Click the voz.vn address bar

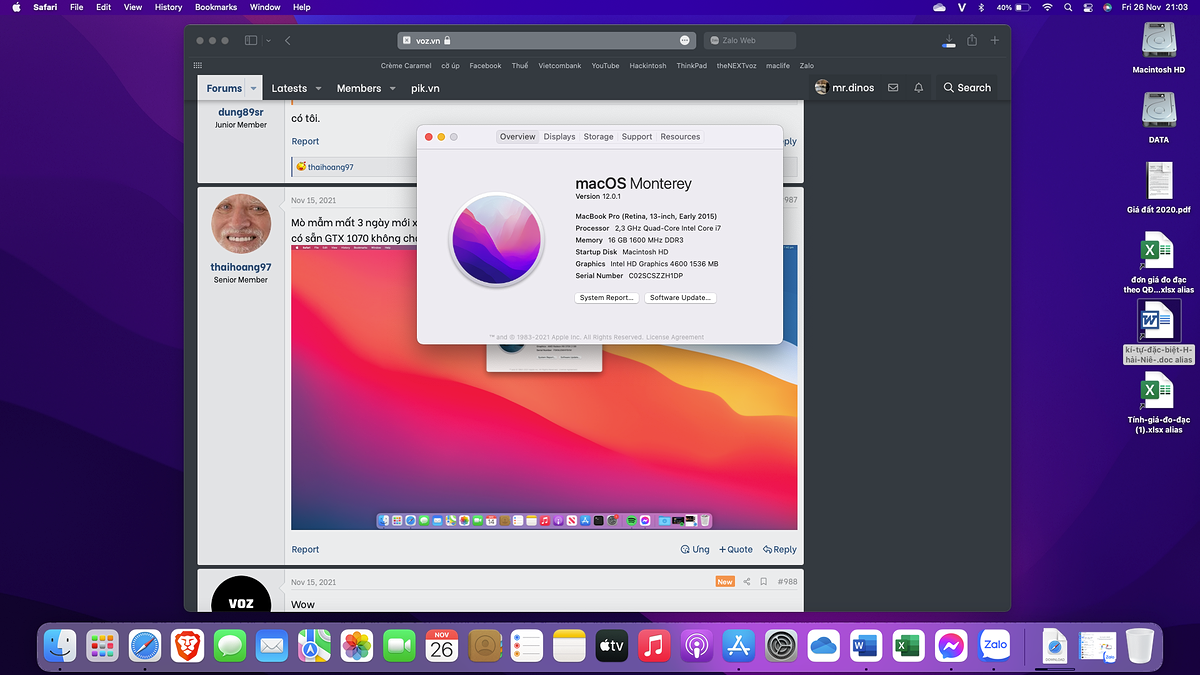(x=545, y=40)
